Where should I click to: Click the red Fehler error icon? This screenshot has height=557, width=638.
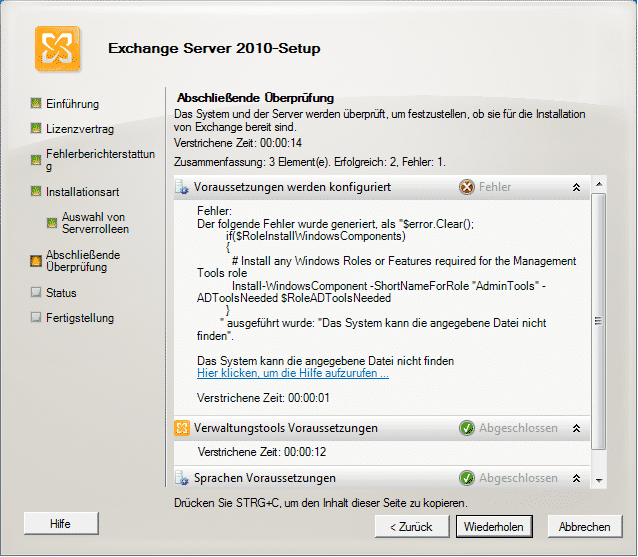tap(467, 187)
